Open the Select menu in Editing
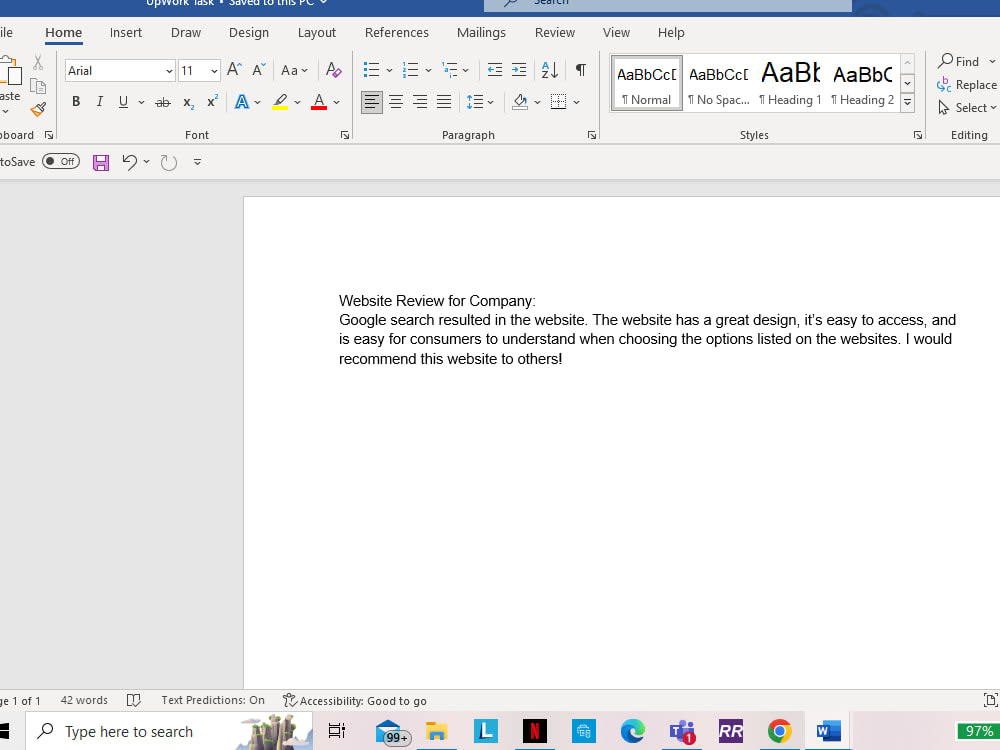 966,108
